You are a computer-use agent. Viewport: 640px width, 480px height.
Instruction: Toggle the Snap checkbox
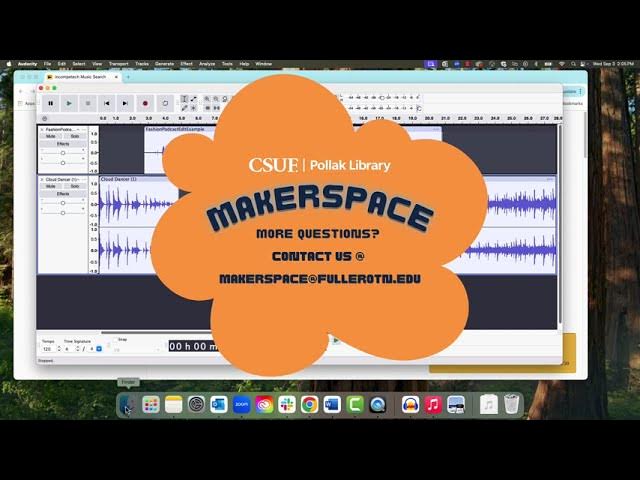click(x=116, y=340)
